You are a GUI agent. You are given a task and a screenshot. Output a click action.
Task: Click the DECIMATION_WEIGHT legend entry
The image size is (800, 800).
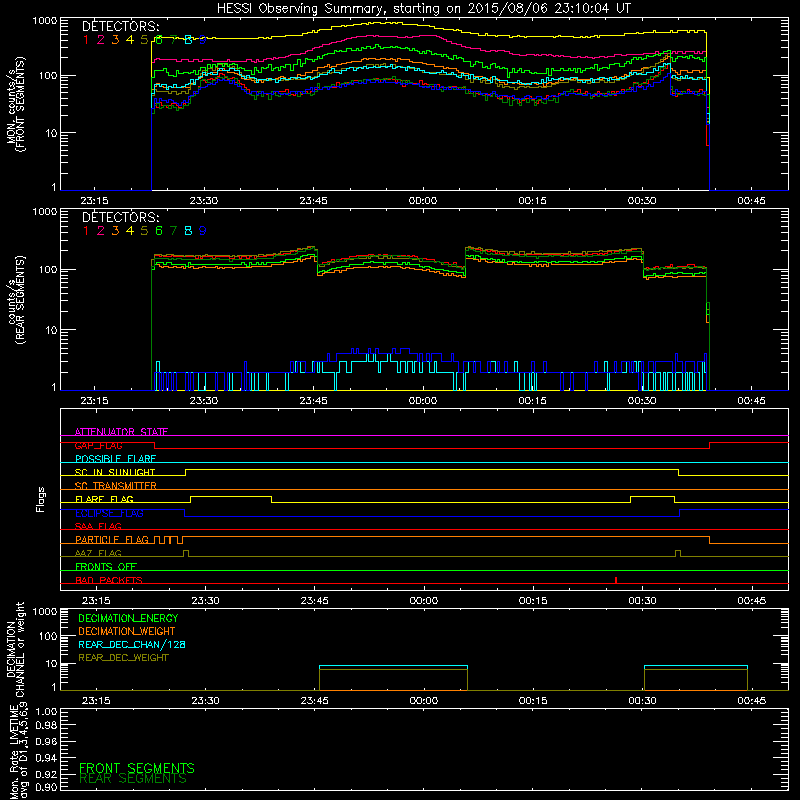127,631
